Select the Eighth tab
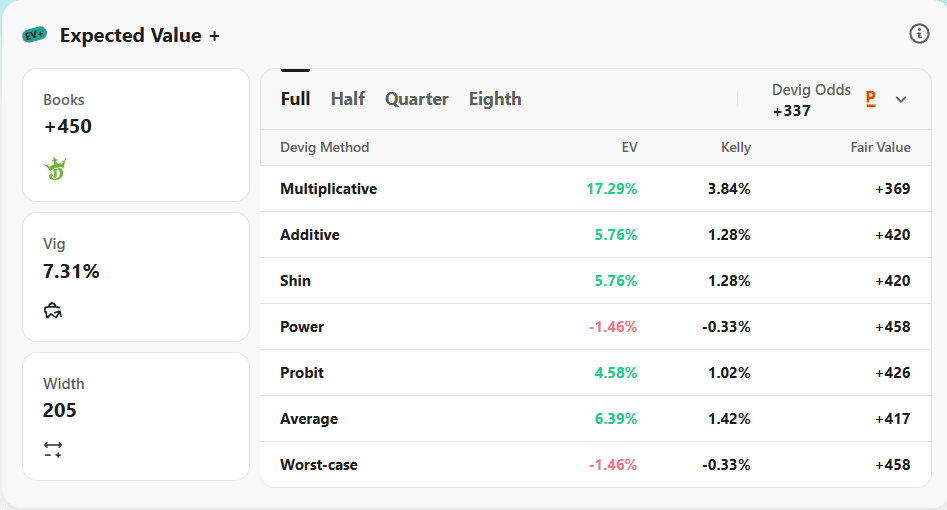 [495, 99]
